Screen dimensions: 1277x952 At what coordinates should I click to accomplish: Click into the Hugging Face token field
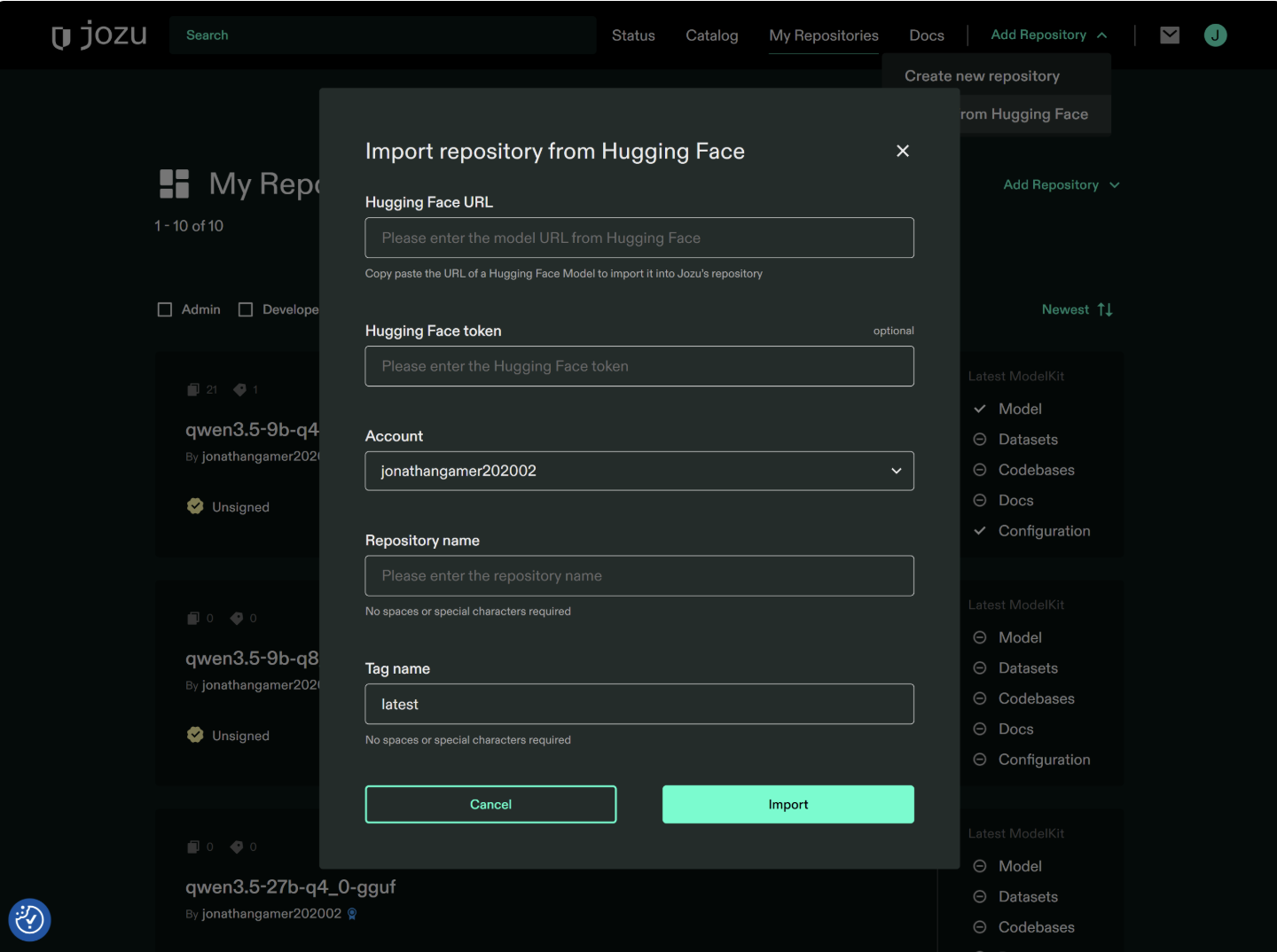639,366
